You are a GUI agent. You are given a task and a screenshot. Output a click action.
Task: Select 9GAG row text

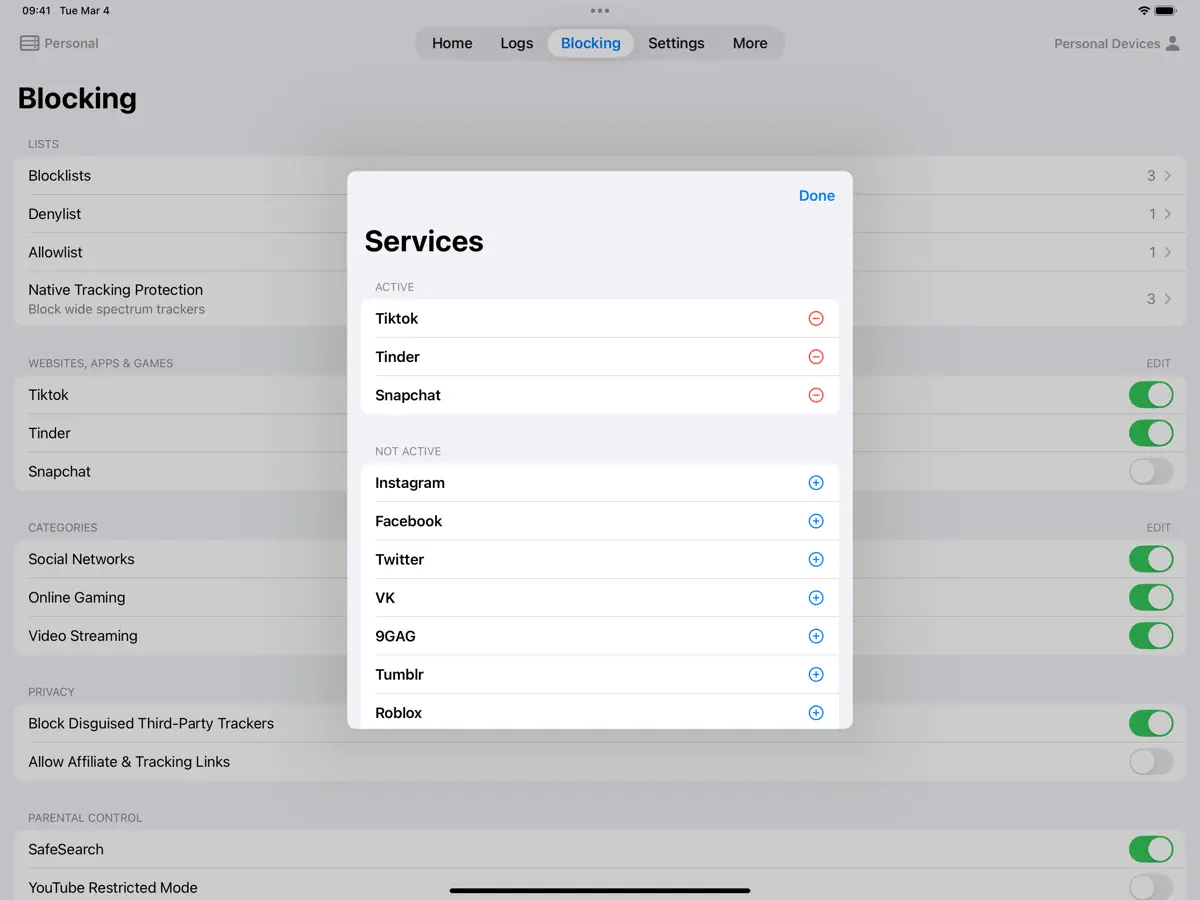(x=395, y=636)
